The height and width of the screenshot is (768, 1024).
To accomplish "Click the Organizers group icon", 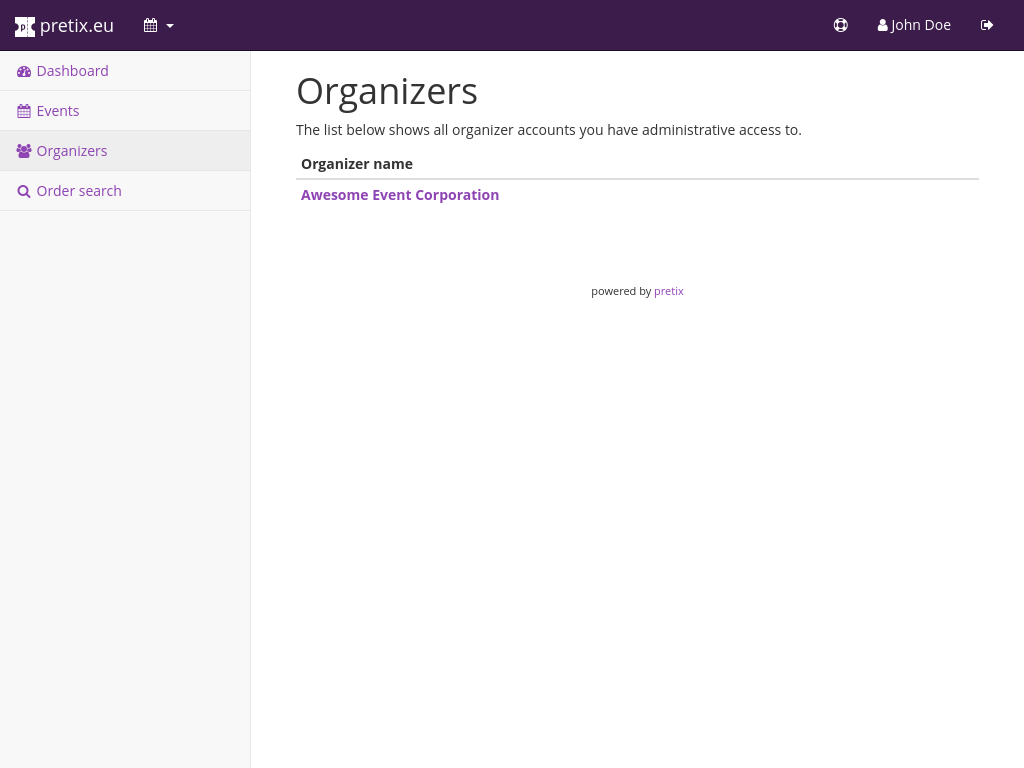I will coord(24,151).
